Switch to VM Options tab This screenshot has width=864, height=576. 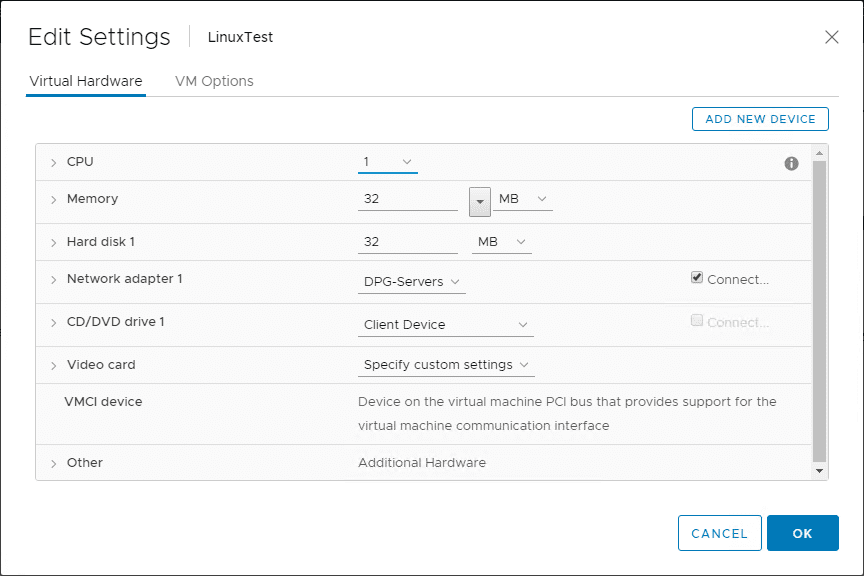click(x=214, y=81)
